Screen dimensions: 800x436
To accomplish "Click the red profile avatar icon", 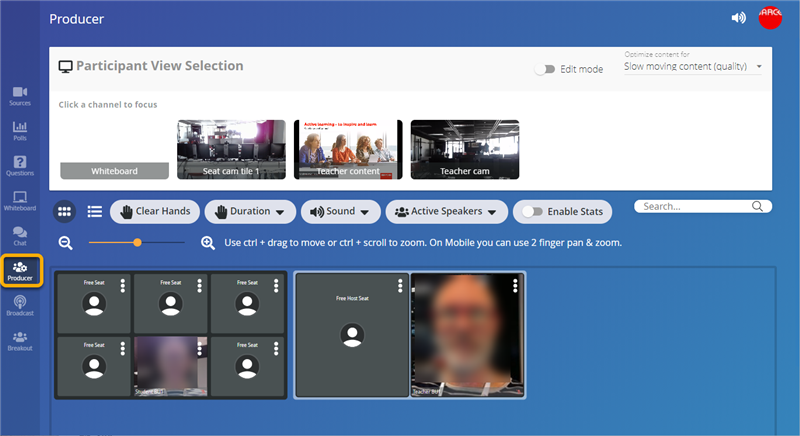I will 770,18.
